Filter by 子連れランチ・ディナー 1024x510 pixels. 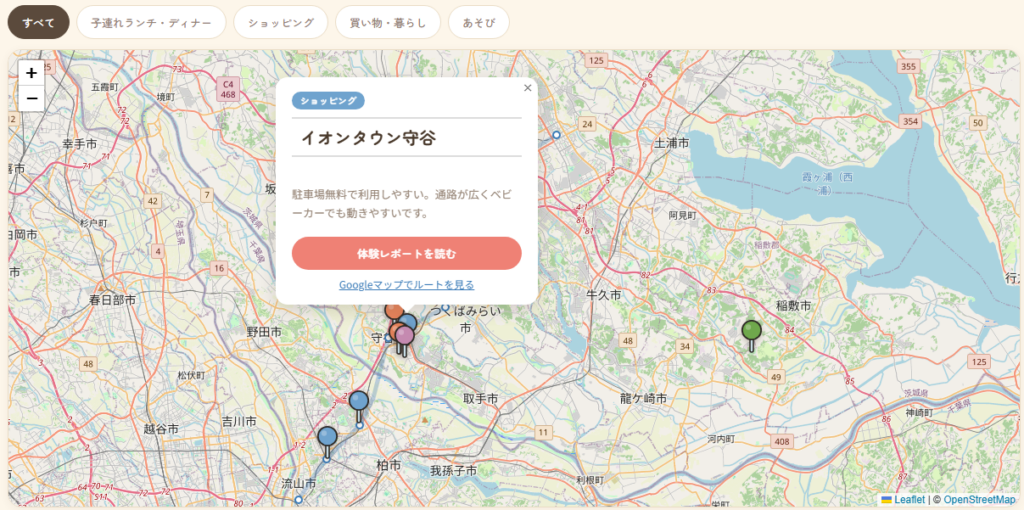(152, 22)
